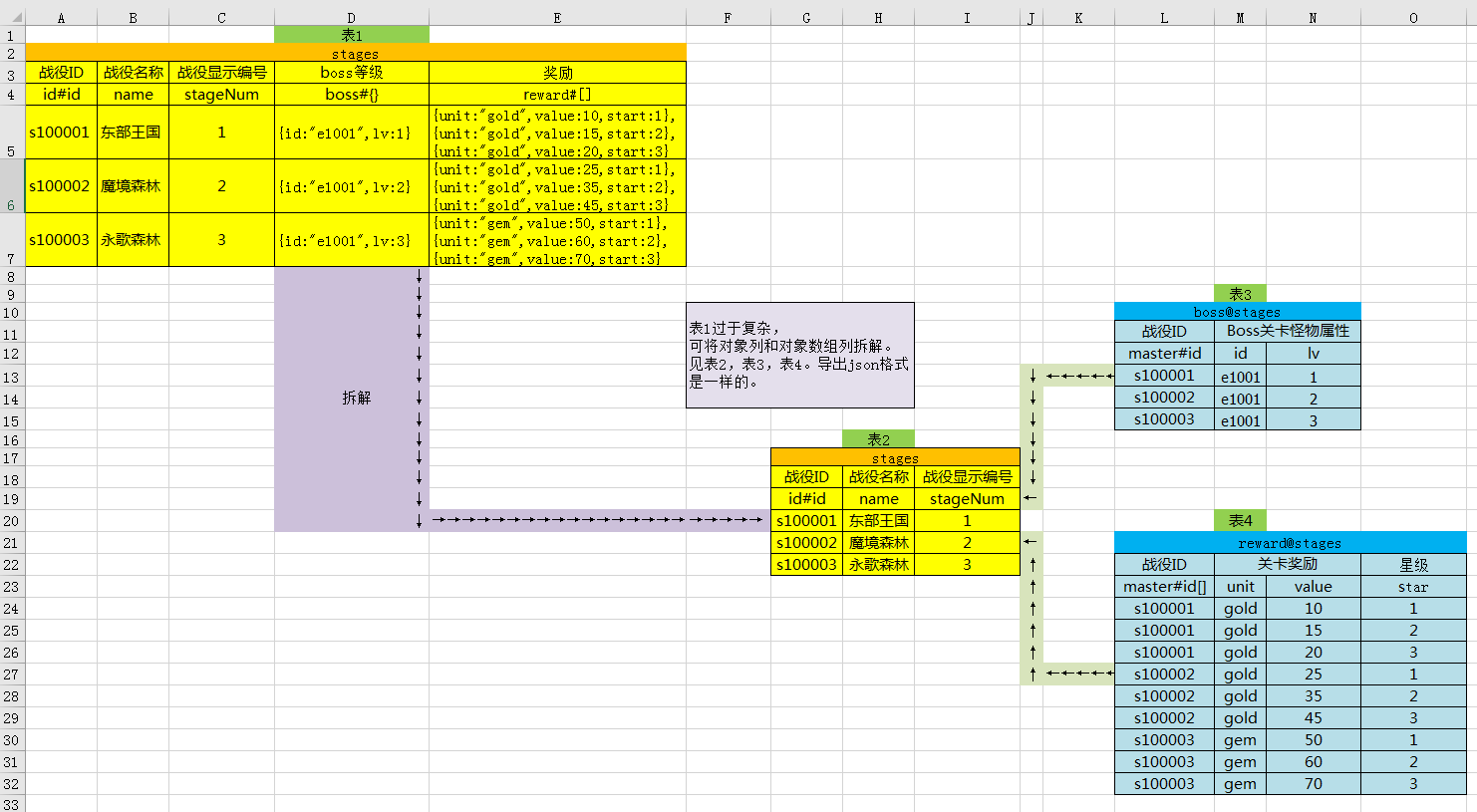
Task: Select the master#id cell in table 3
Action: (1164, 353)
